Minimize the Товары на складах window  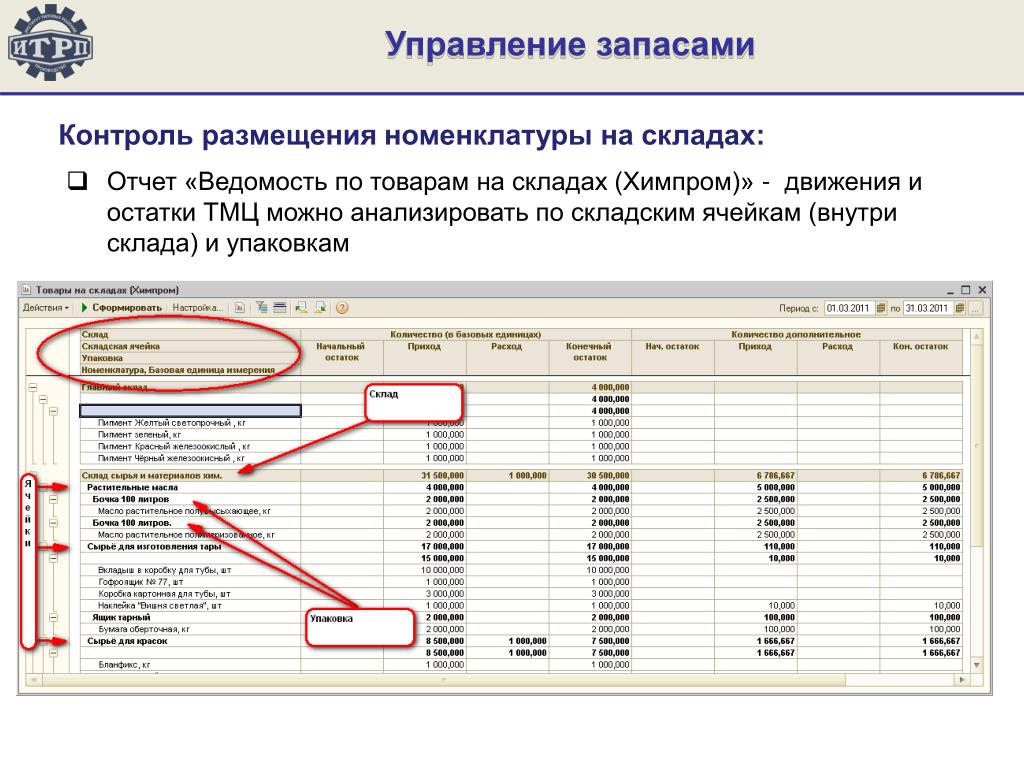950,290
